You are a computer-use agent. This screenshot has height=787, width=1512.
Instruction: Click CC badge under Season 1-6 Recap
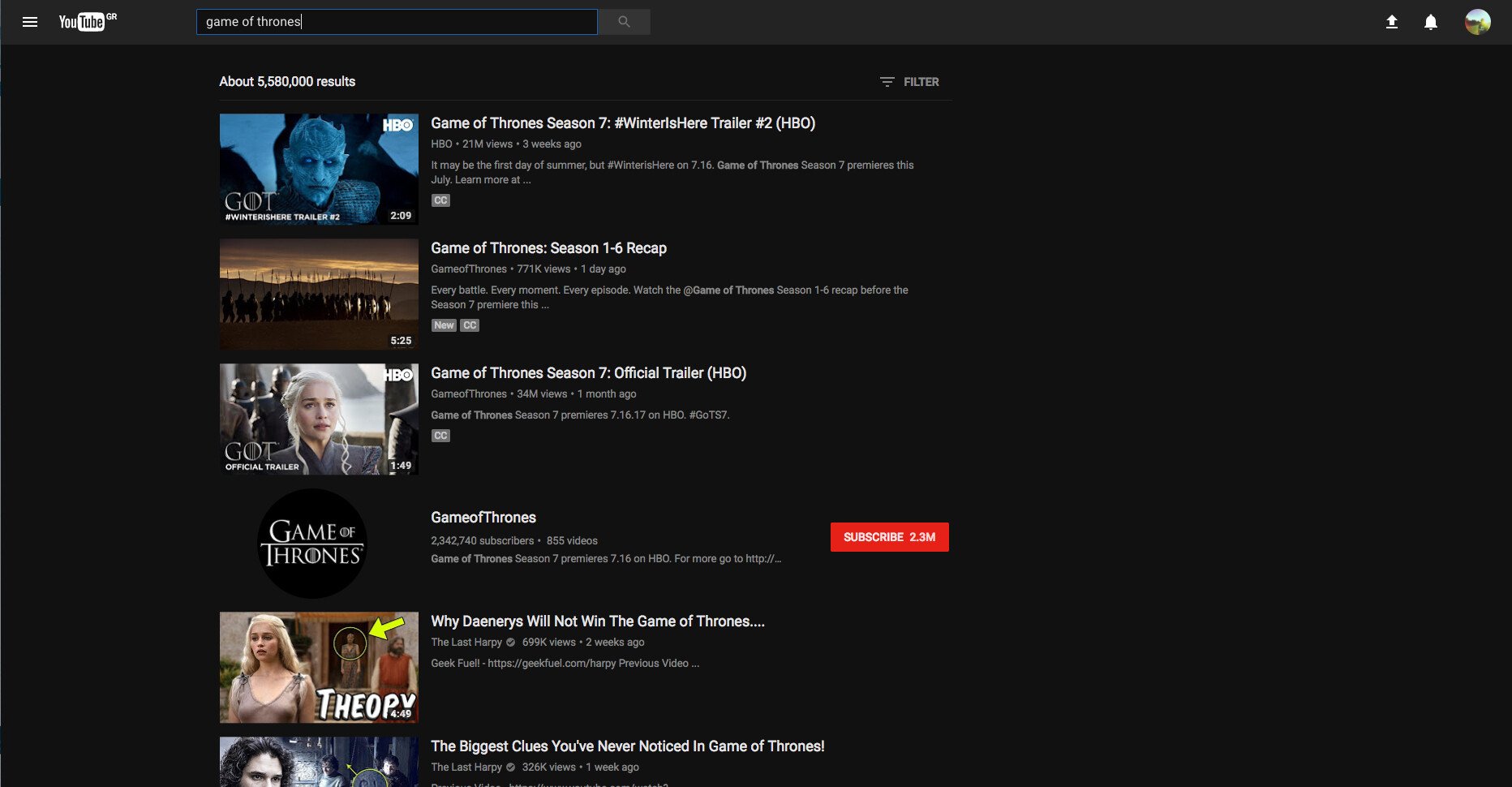pos(470,325)
